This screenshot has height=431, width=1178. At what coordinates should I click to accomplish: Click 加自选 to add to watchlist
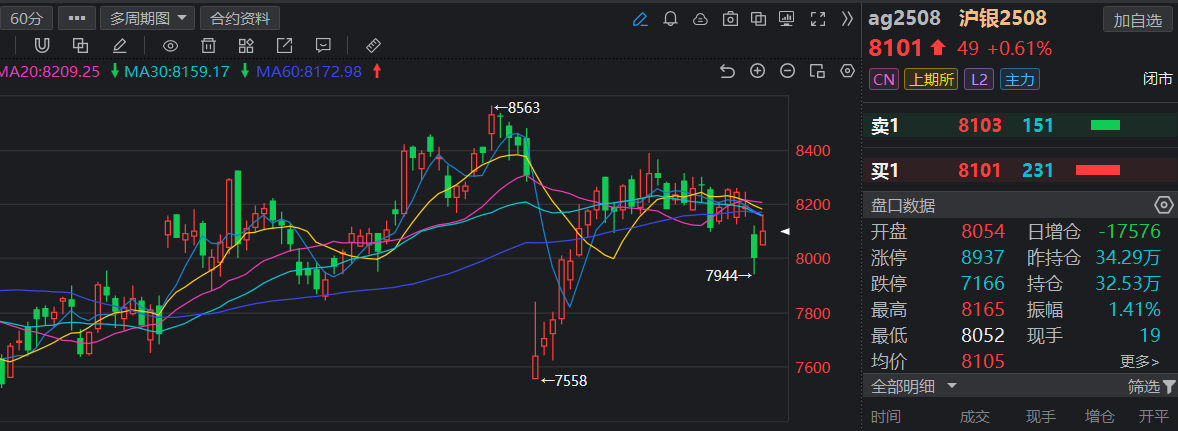1137,20
